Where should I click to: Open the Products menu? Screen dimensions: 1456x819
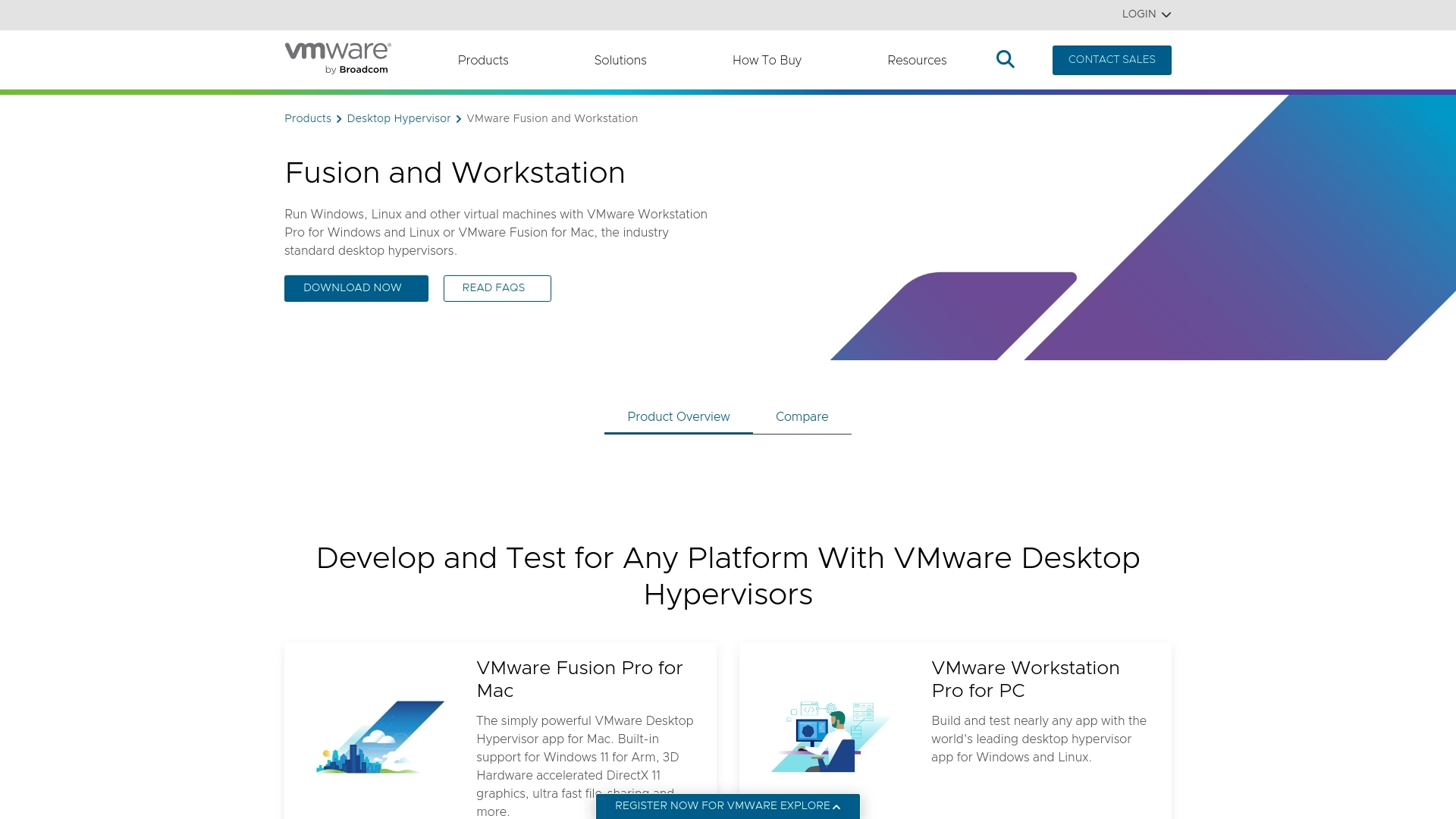pyautogui.click(x=483, y=60)
